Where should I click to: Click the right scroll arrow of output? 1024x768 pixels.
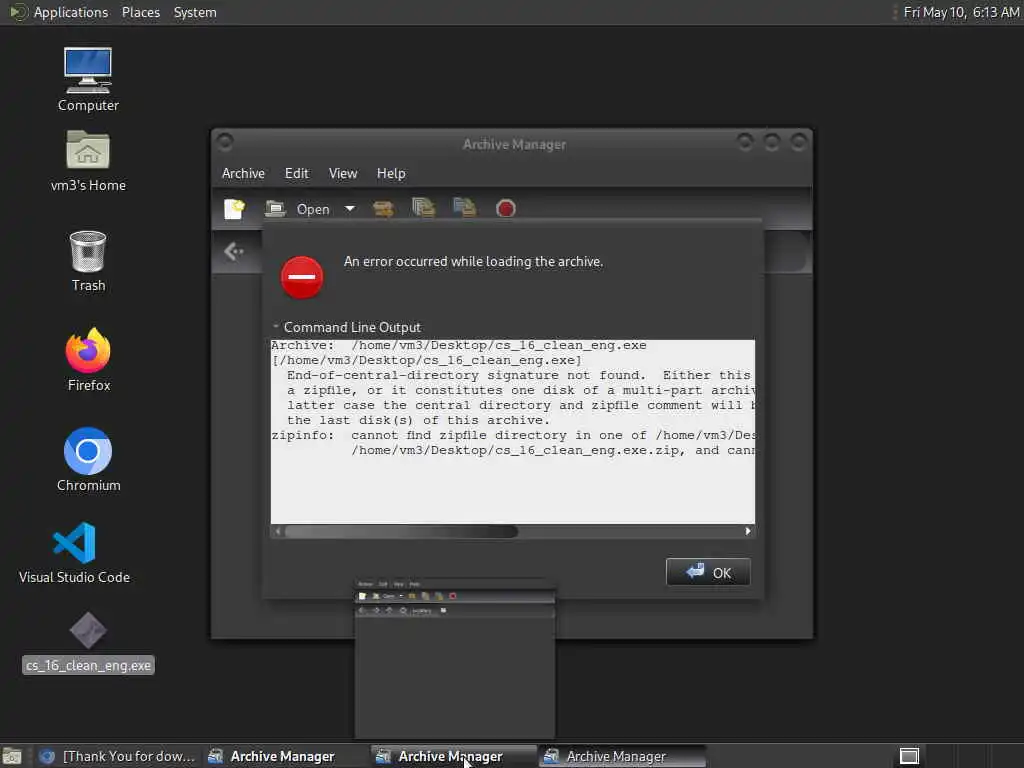(x=748, y=532)
